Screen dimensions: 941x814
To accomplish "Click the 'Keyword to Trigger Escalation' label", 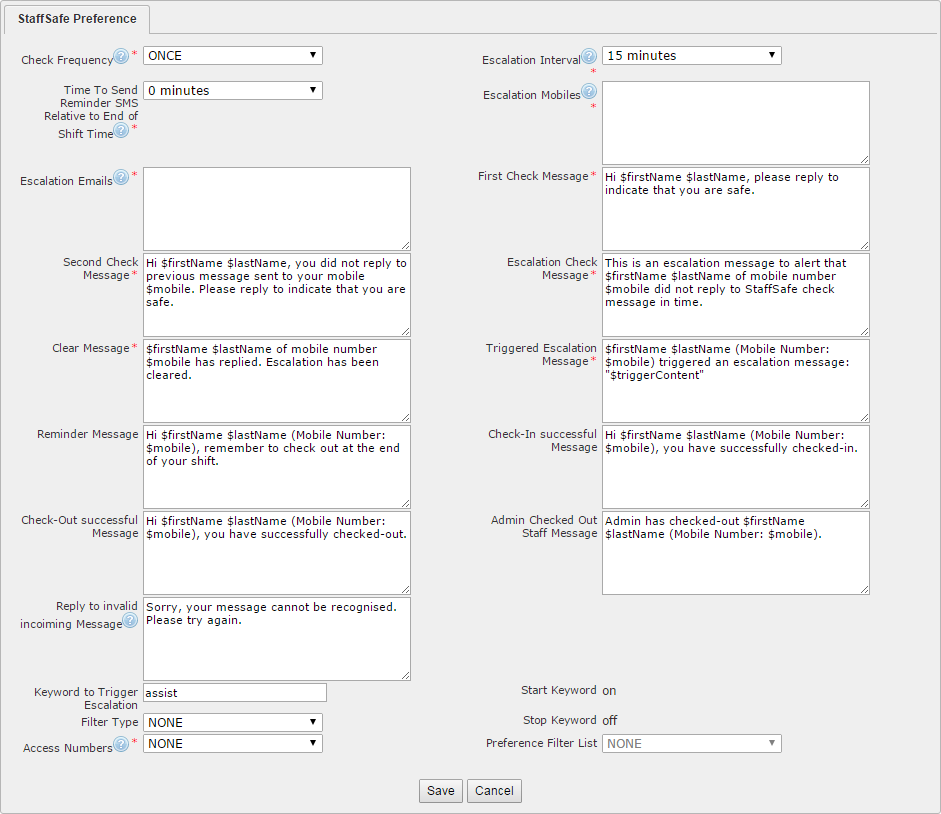I will (86, 698).
